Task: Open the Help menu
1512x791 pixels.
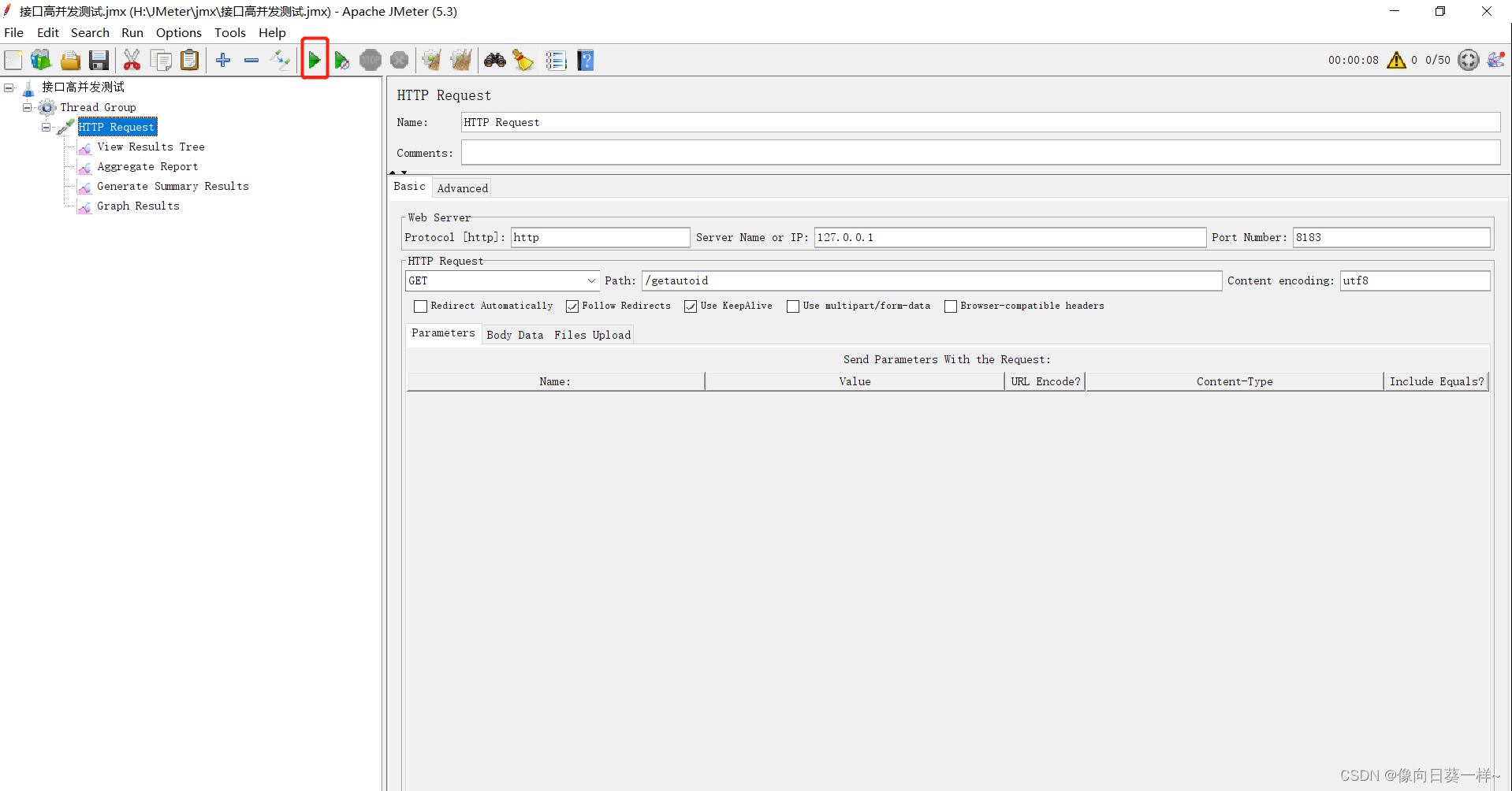Action: click(x=272, y=32)
